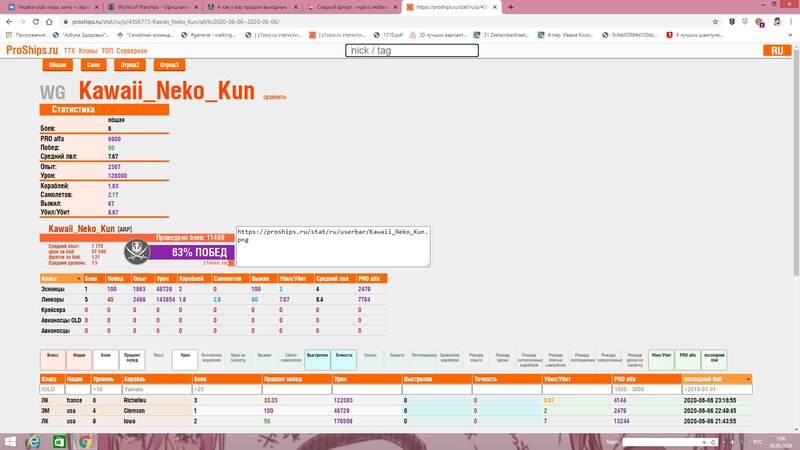Screen dimensions: 800x450
Task: Toggle the Убил/Убит column button
Action: (661, 360)
